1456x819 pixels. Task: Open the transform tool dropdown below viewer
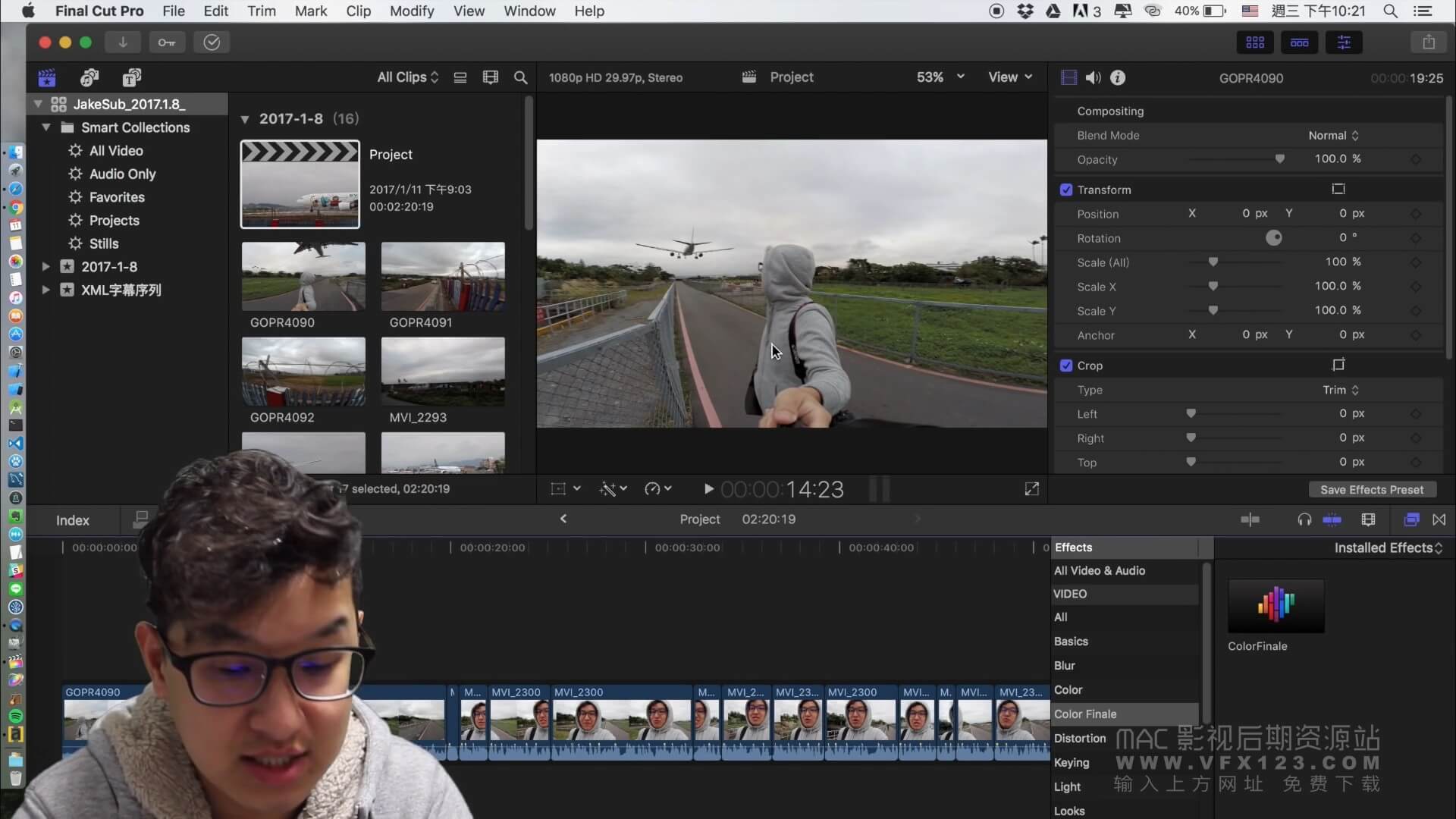click(566, 489)
